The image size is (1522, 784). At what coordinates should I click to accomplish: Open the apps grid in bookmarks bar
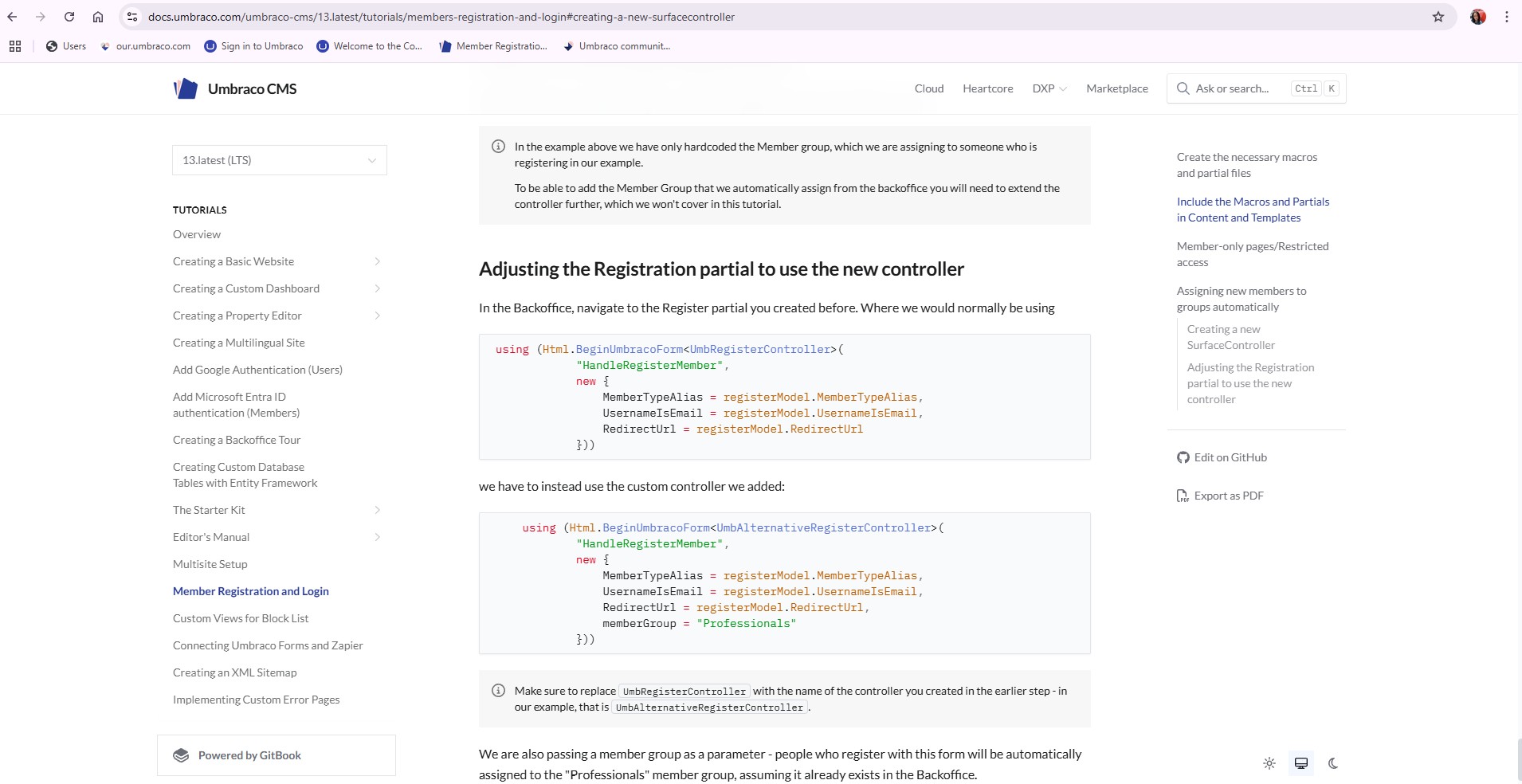(15, 46)
